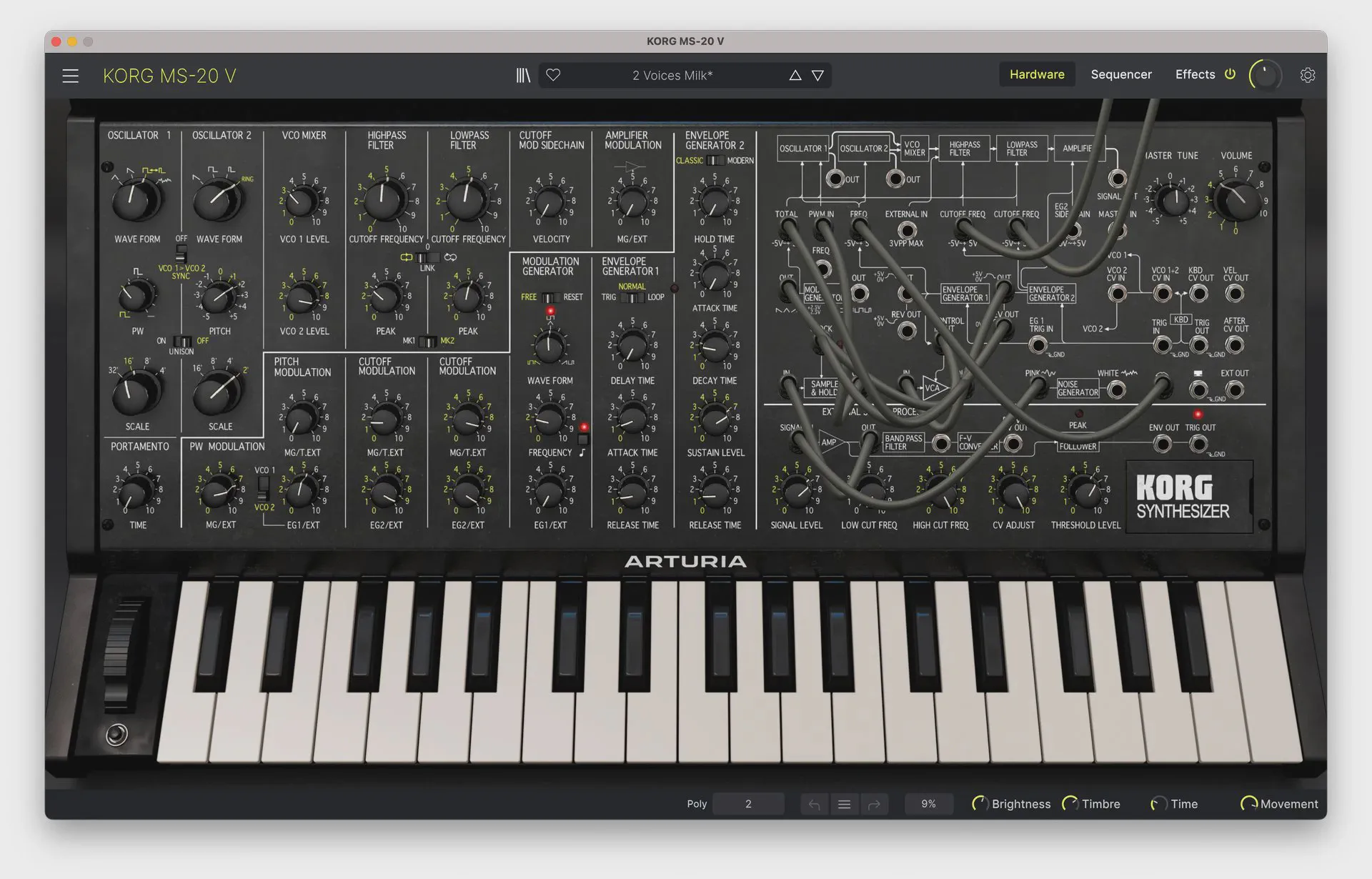Click the Brightness macro knob
Image resolution: width=1372 pixels, height=879 pixels.
tap(980, 804)
